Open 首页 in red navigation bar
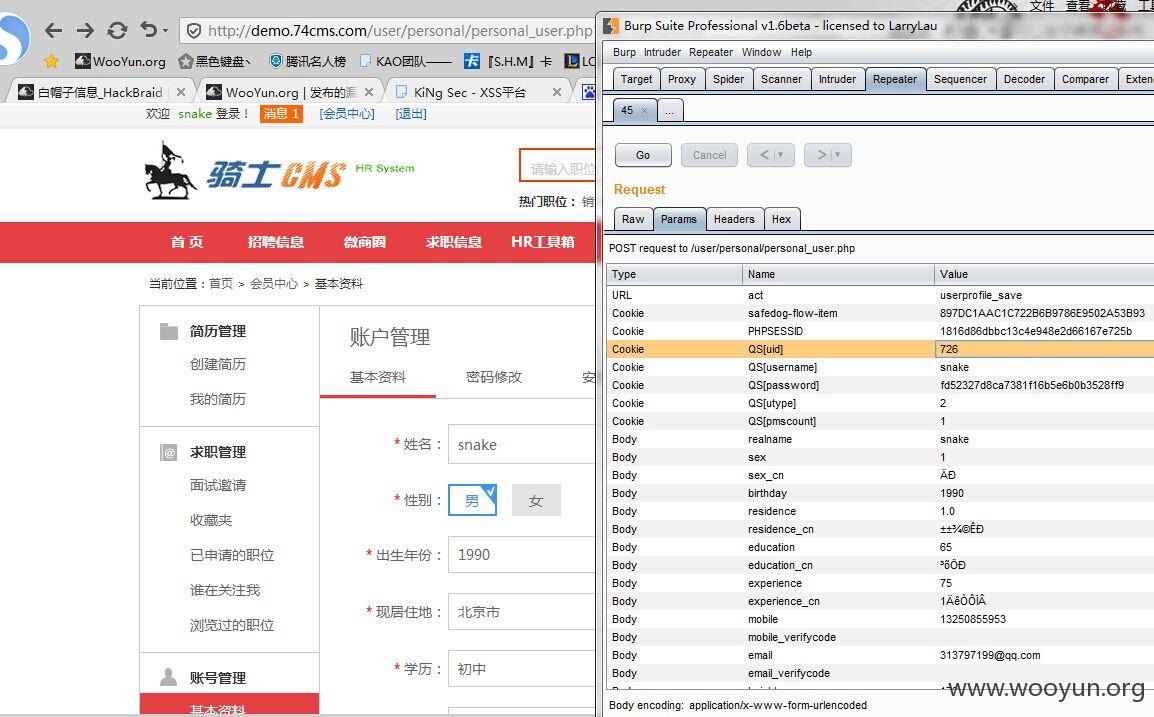The width and height of the screenshot is (1154, 717). 187,242
